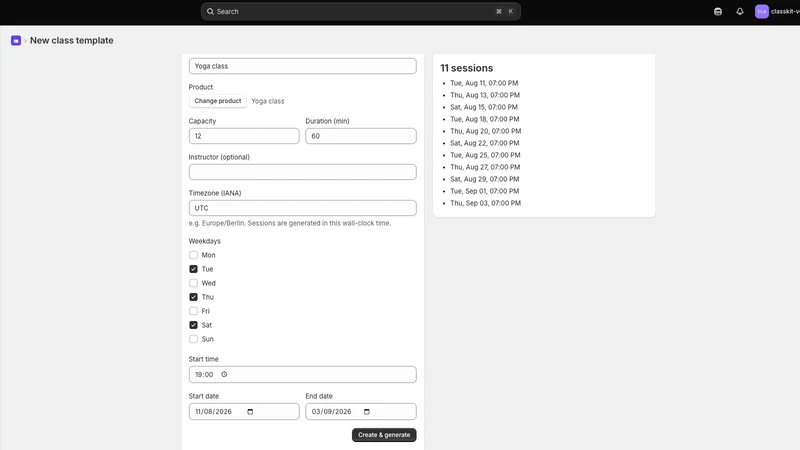This screenshot has height=450, width=800.
Task: Click the Start time field 19:00
Action: point(303,374)
